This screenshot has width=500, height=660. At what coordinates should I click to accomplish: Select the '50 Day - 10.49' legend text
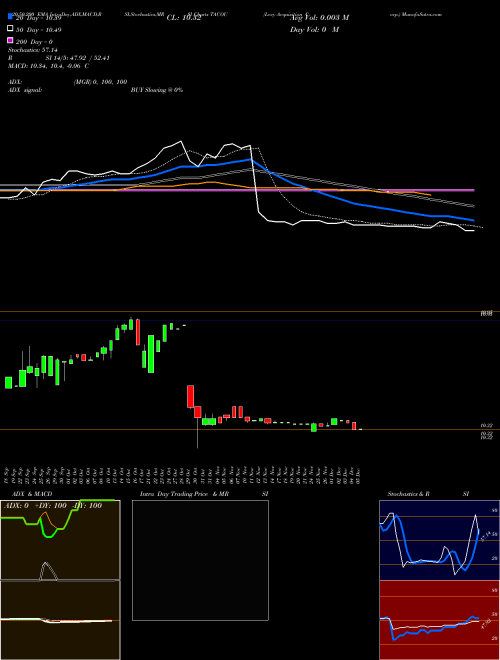pyautogui.click(x=38, y=30)
